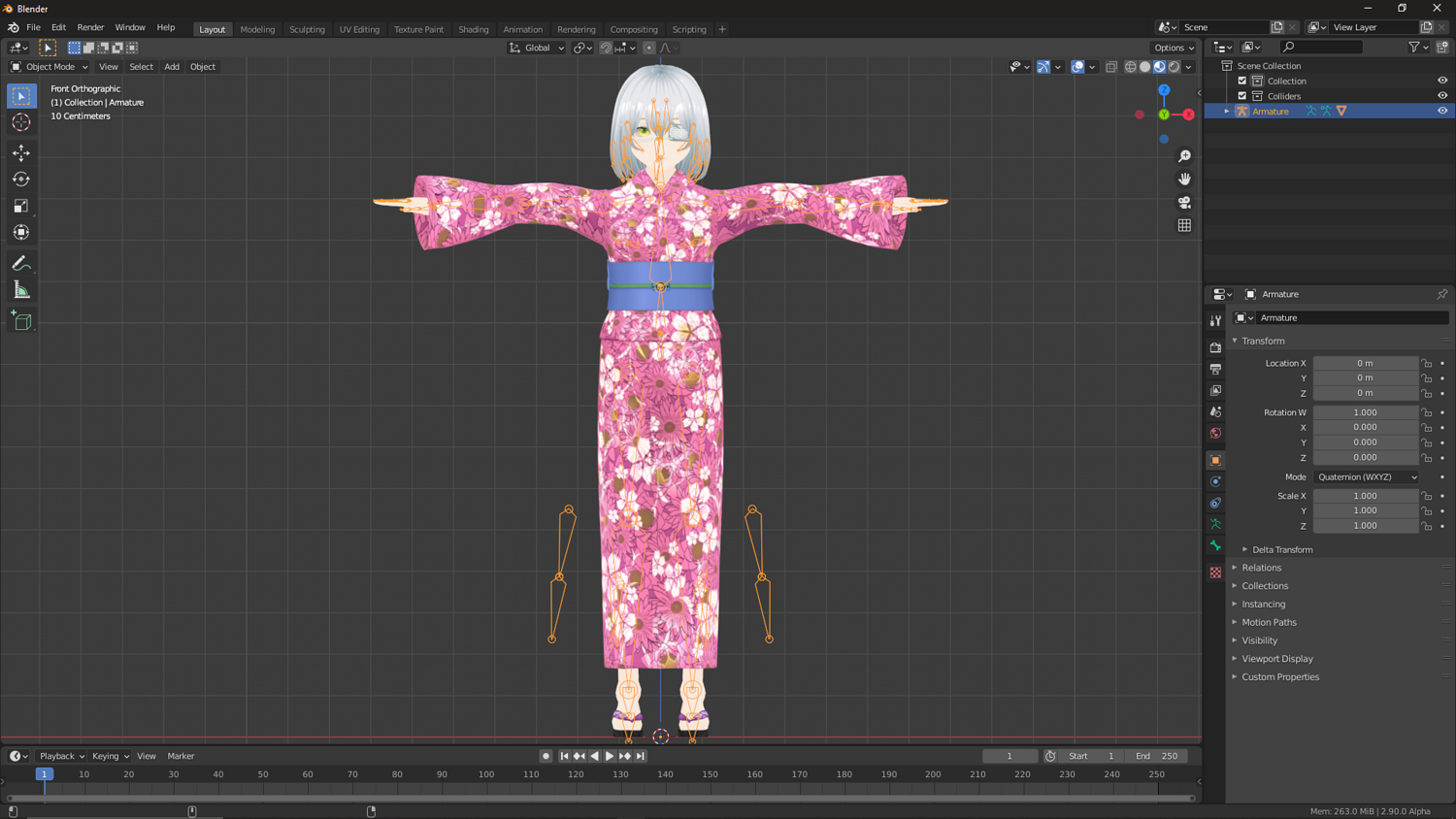Uncheck the Colliders exclude checkbox

tap(1242, 96)
